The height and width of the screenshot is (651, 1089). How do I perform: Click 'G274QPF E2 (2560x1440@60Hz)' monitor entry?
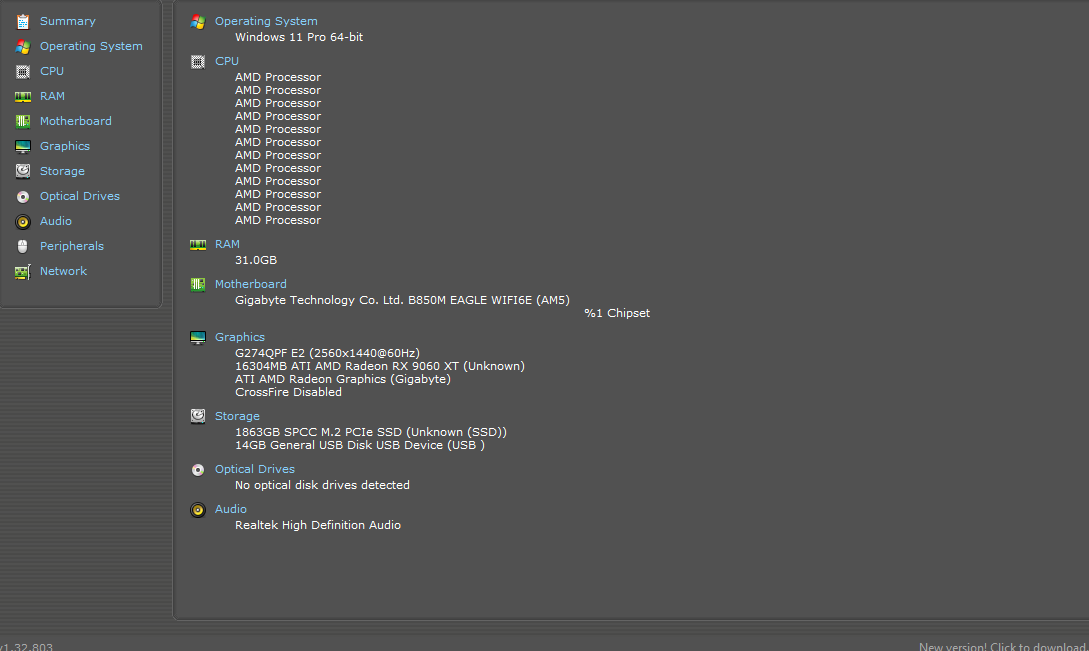[327, 353]
